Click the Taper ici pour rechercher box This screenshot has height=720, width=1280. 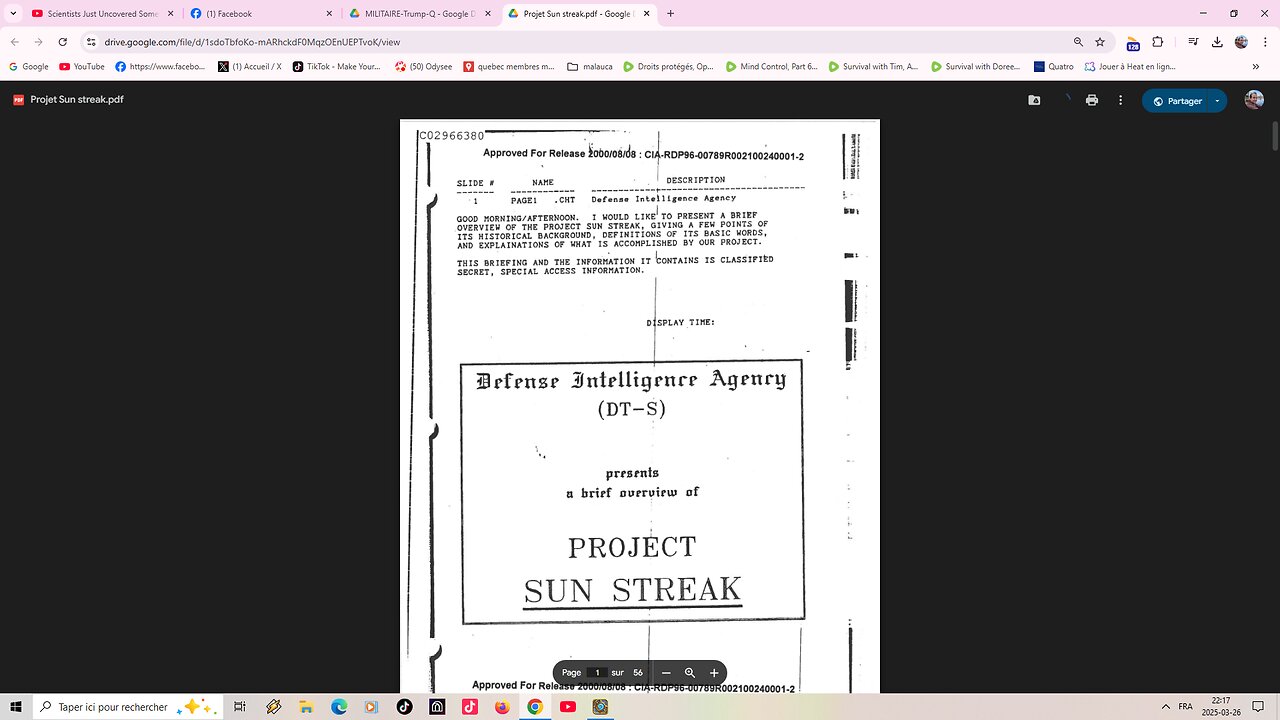tap(126, 706)
